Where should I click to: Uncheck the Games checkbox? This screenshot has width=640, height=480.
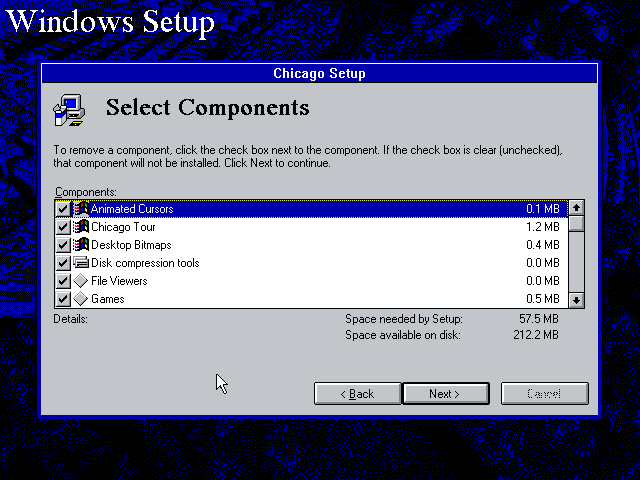tap(63, 299)
